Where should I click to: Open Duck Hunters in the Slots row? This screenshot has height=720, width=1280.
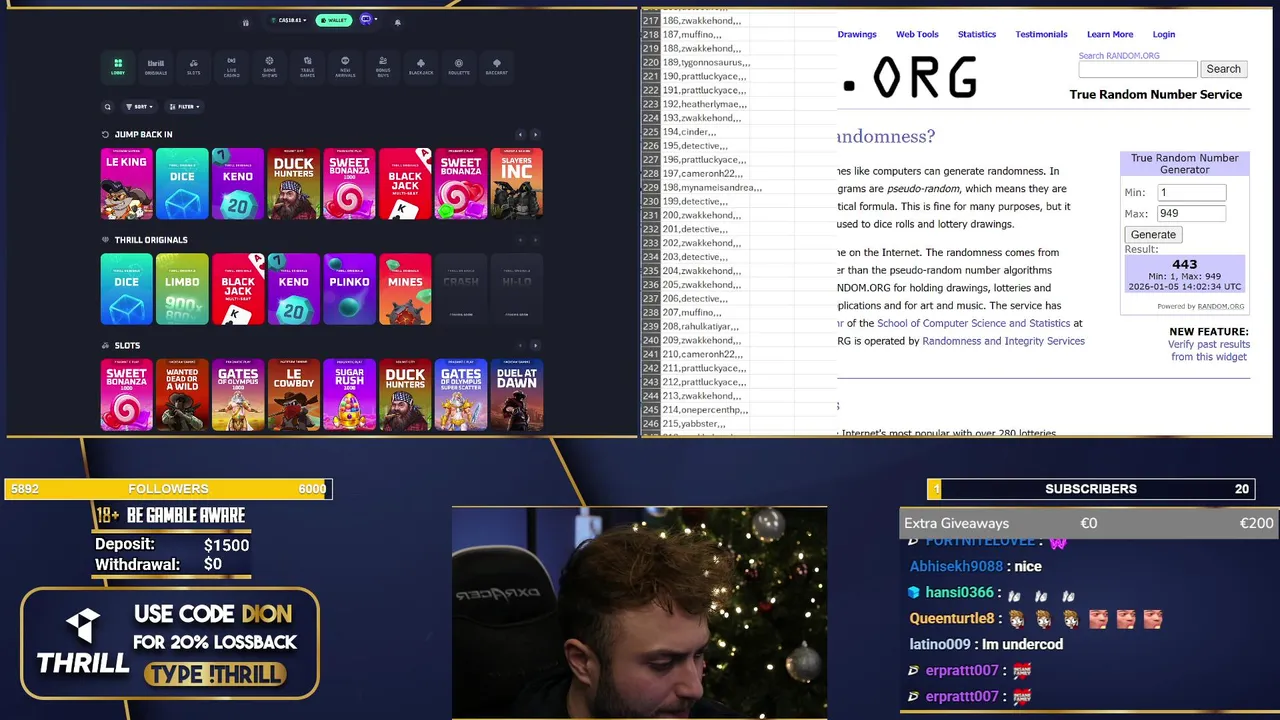pos(405,395)
